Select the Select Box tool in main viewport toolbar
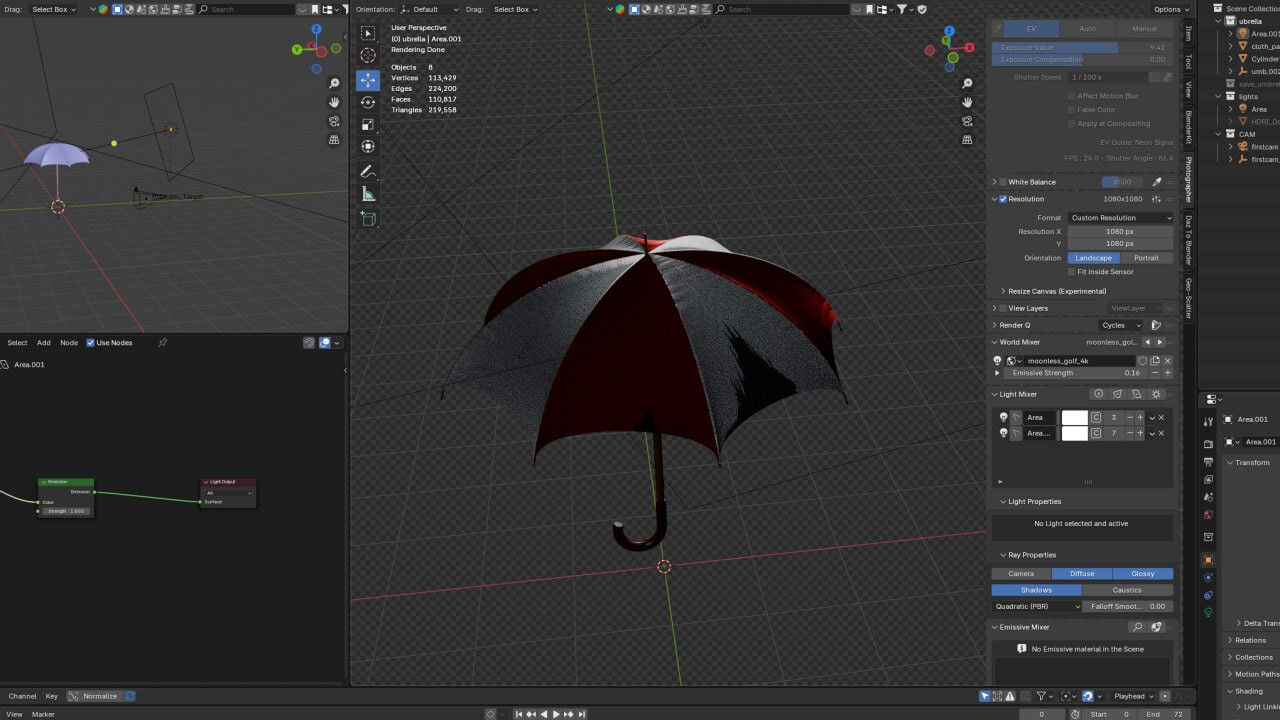 (368, 33)
